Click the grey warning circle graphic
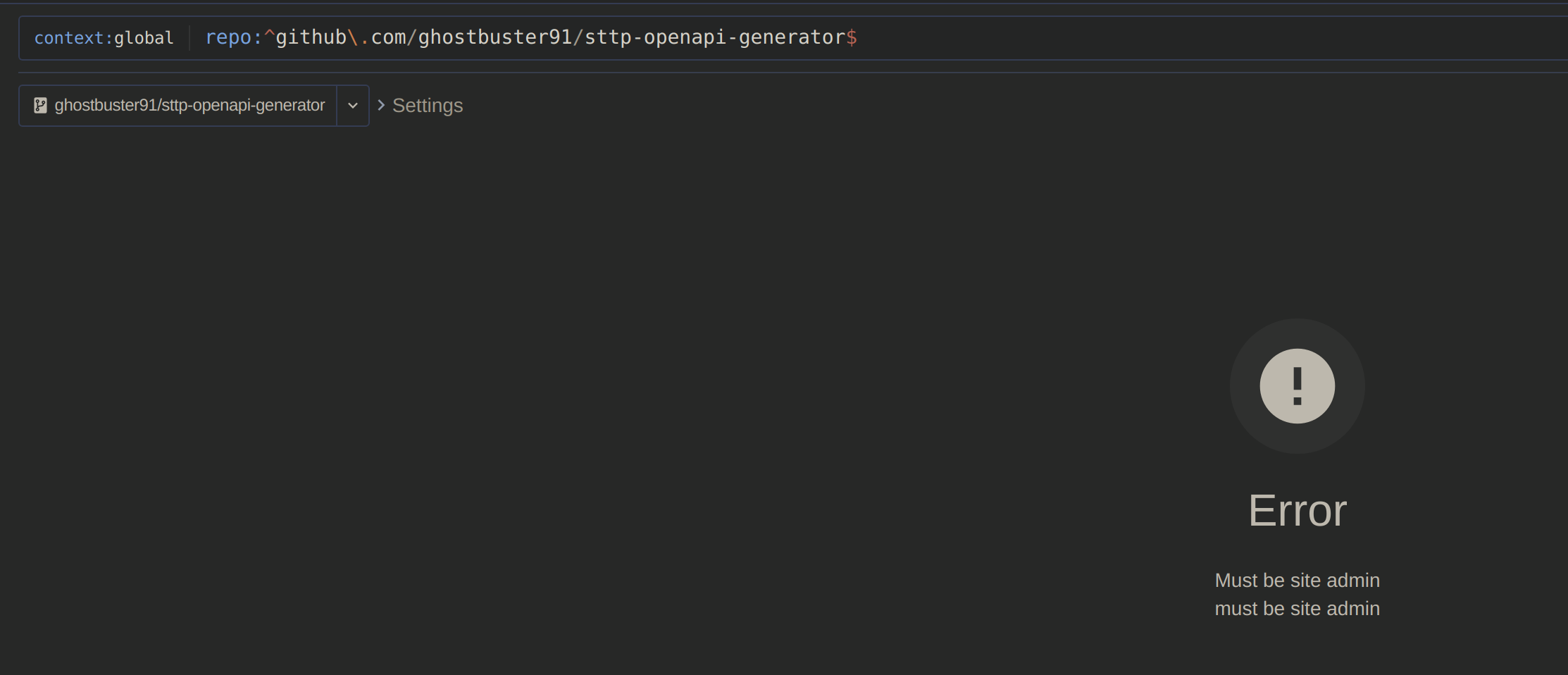The width and height of the screenshot is (1568, 675). click(x=1297, y=386)
